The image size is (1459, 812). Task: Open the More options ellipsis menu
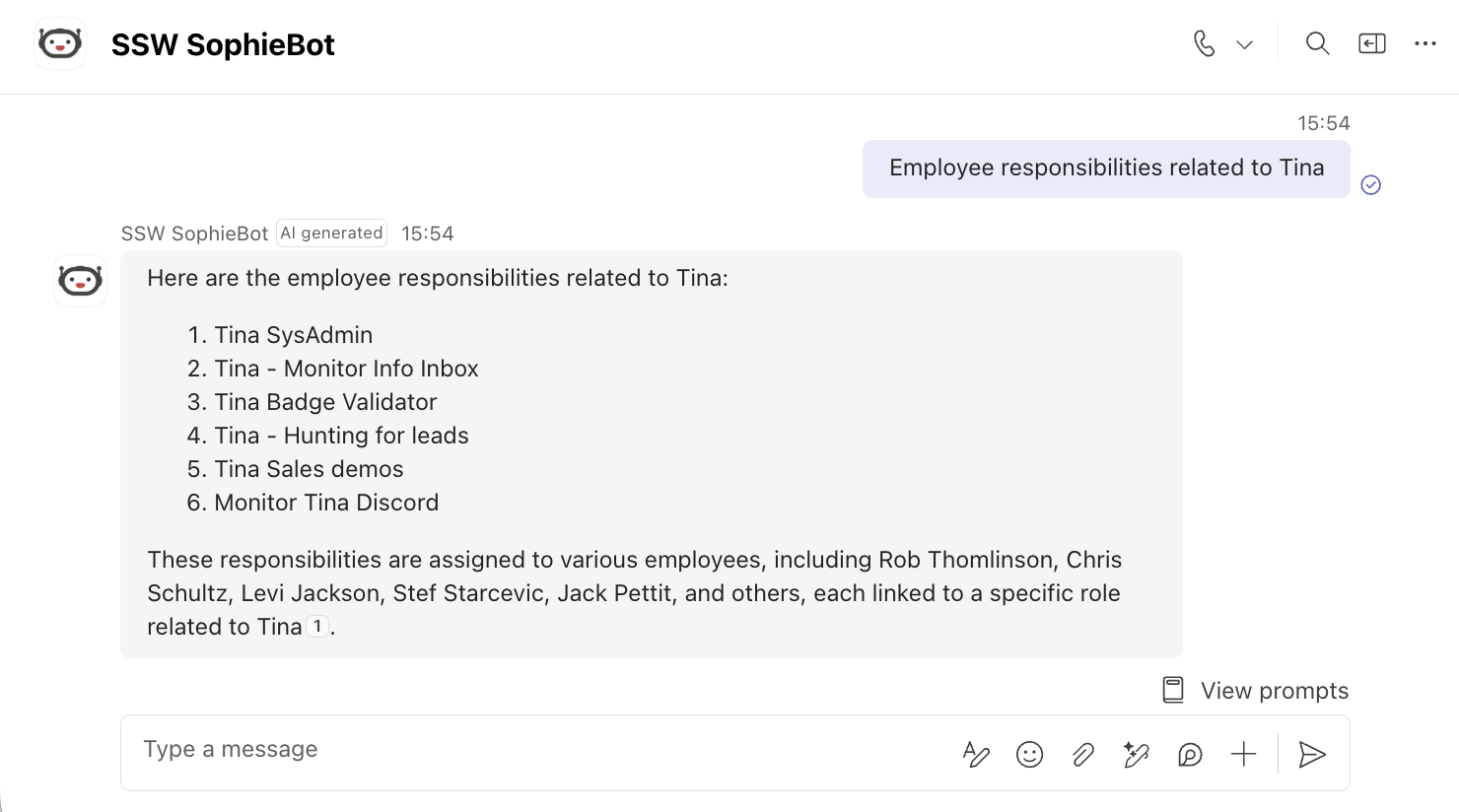1425,43
